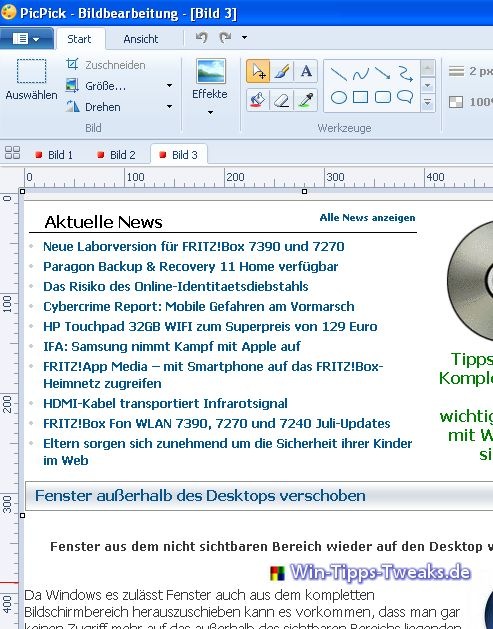Open Online-Identitaetsdiebstahls news link
This screenshot has width=493, height=629.
tap(176, 286)
